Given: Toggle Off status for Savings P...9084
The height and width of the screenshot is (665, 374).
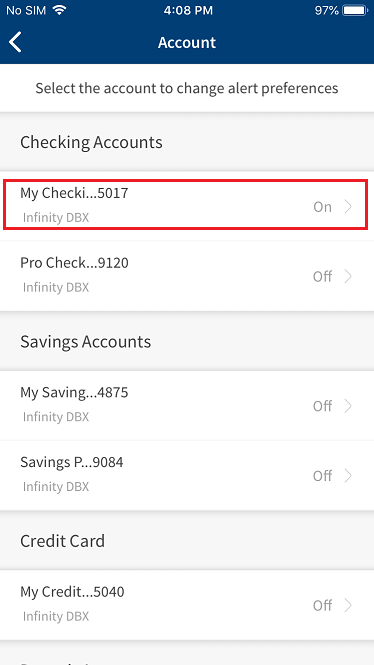Looking at the screenshot, I should pos(322,476).
